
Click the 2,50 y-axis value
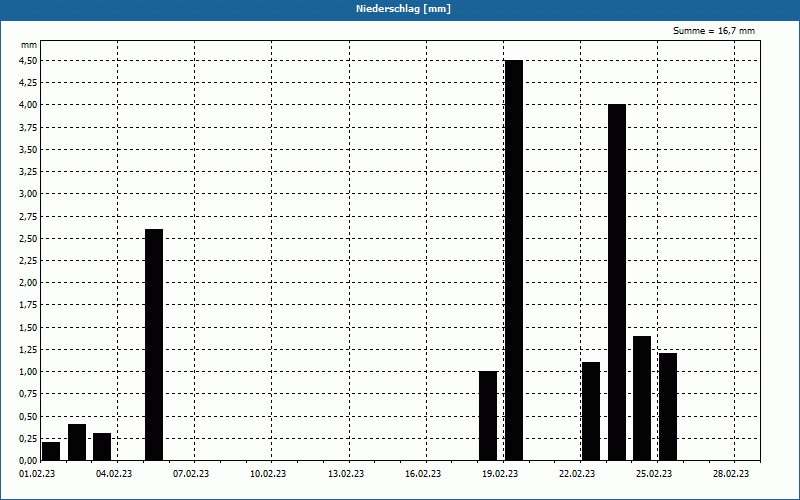(x=28, y=238)
